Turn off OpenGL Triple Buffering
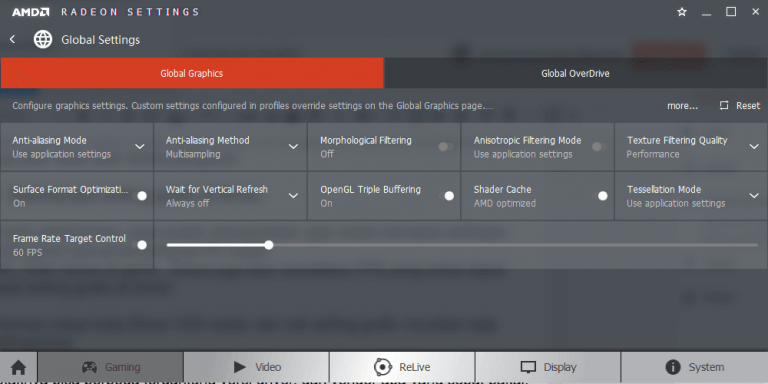768x384 pixels. point(446,196)
